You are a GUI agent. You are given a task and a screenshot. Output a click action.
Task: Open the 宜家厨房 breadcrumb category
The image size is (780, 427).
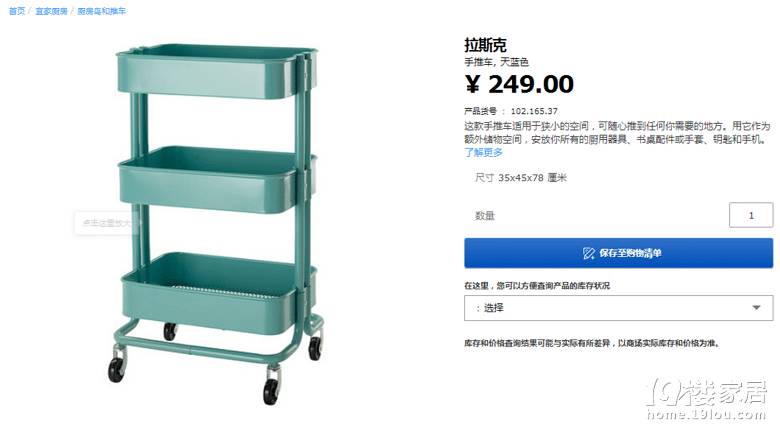click(x=51, y=11)
